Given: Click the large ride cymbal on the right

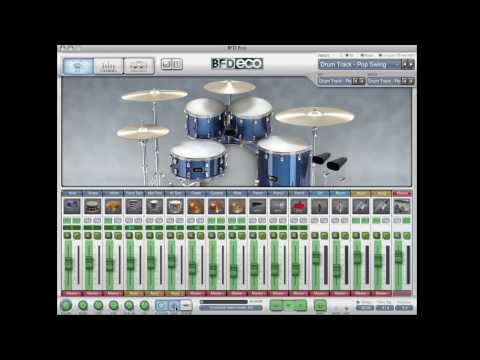Looking at the screenshot, I should pos(314,116).
